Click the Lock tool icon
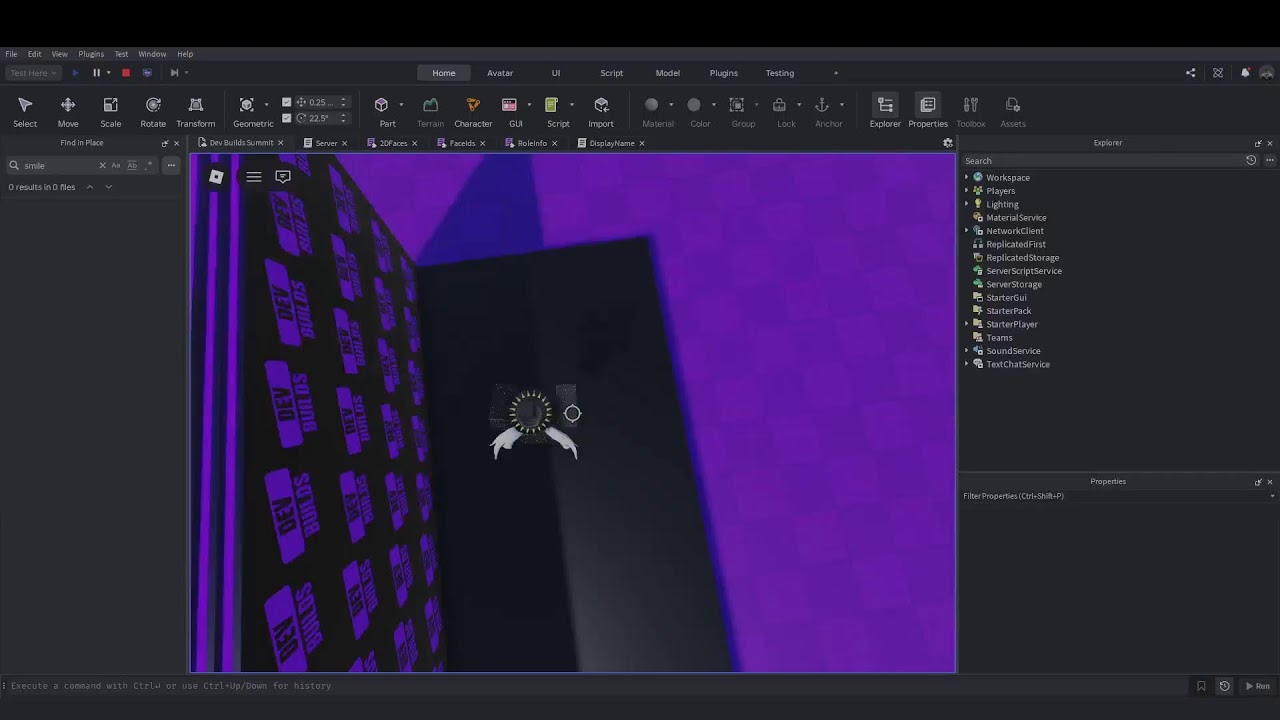Screen dimensions: 1280x720 [780, 104]
